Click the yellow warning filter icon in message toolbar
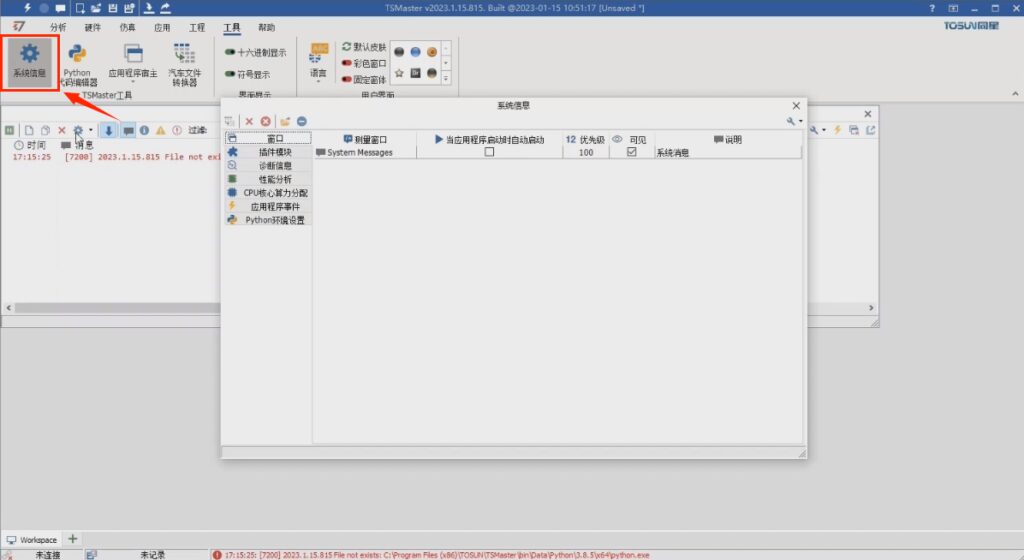 [x=160, y=130]
